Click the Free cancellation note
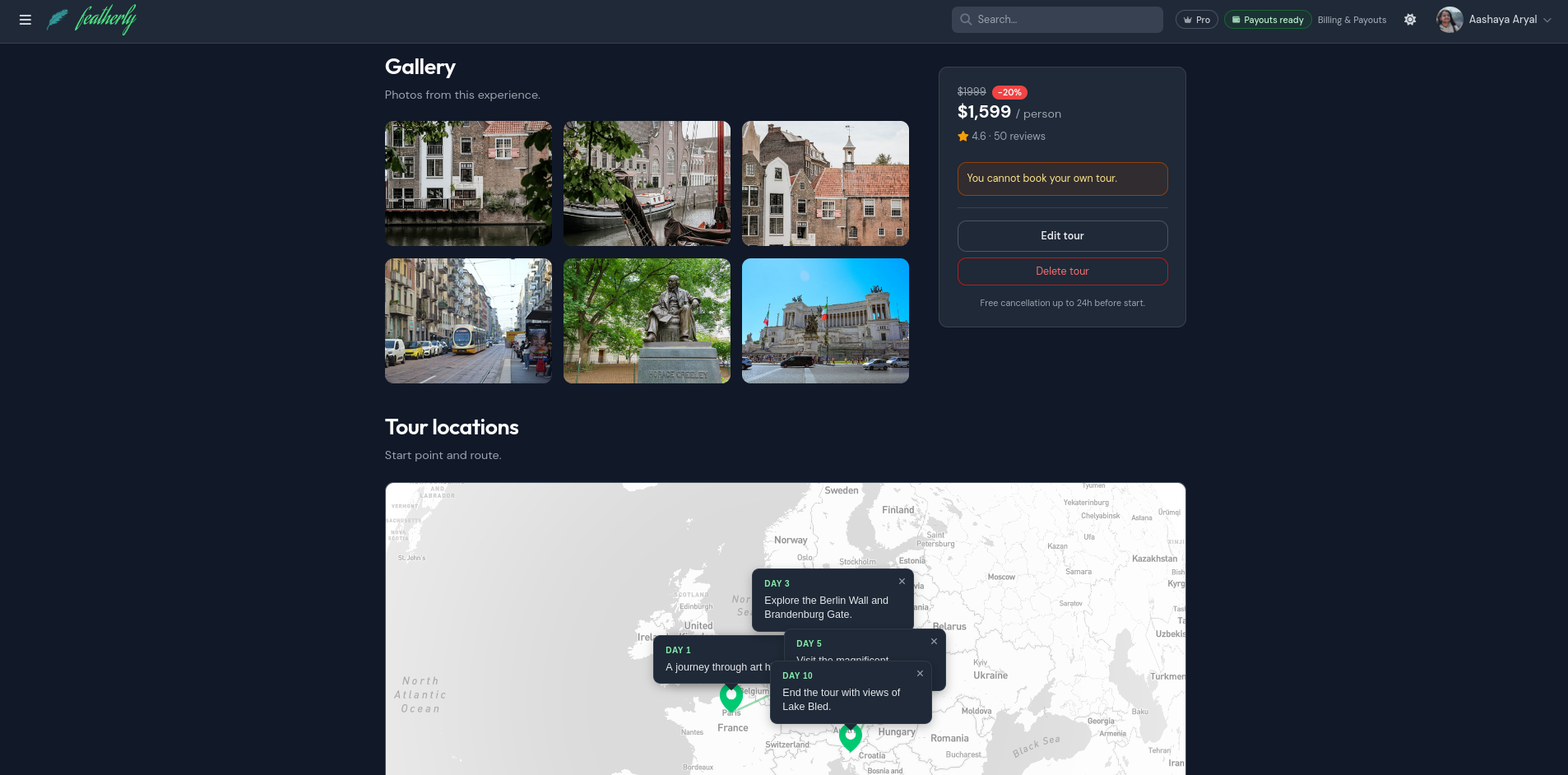The height and width of the screenshot is (775, 1568). tap(1062, 304)
